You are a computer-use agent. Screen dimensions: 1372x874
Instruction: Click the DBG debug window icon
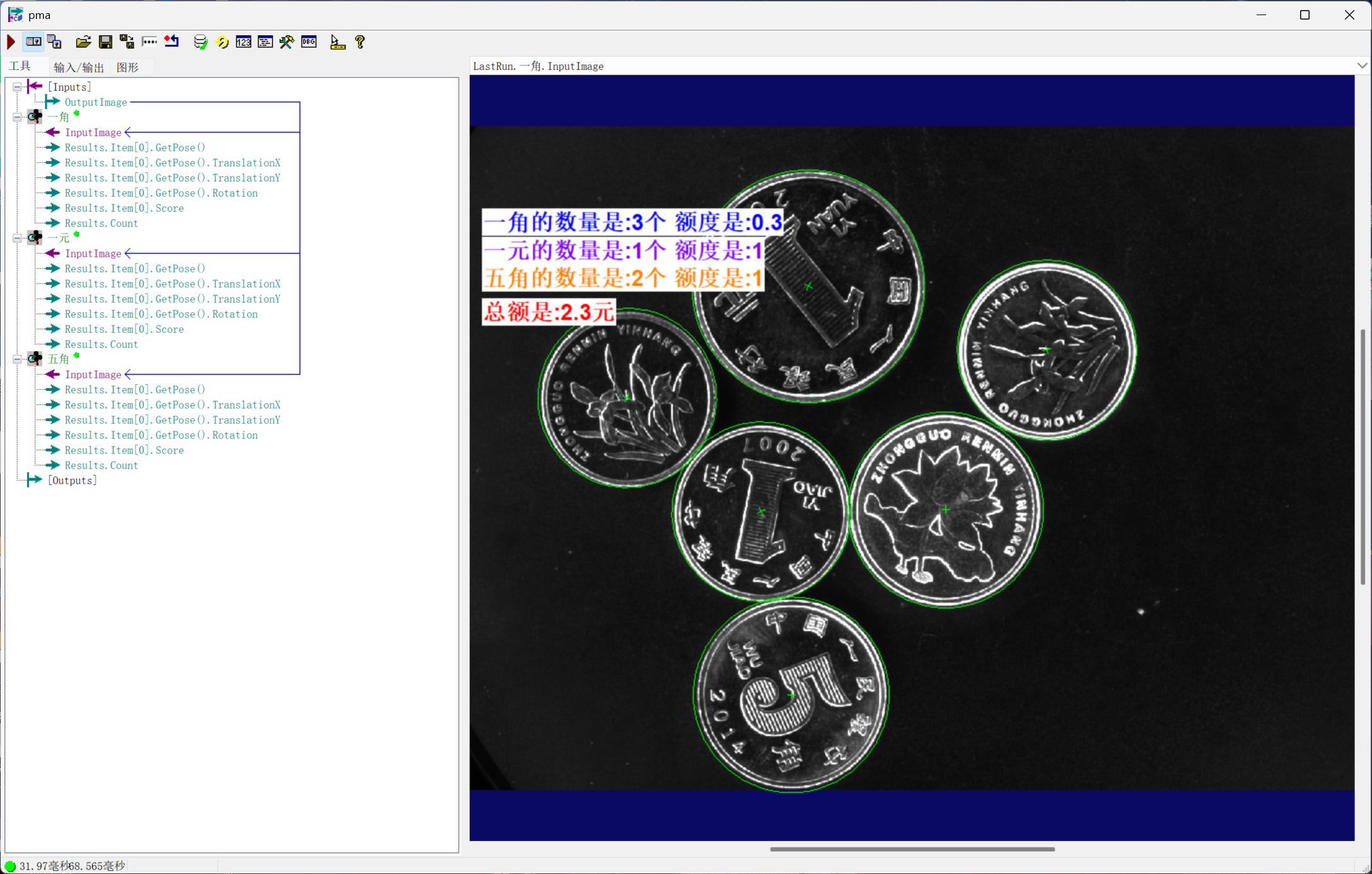point(309,42)
